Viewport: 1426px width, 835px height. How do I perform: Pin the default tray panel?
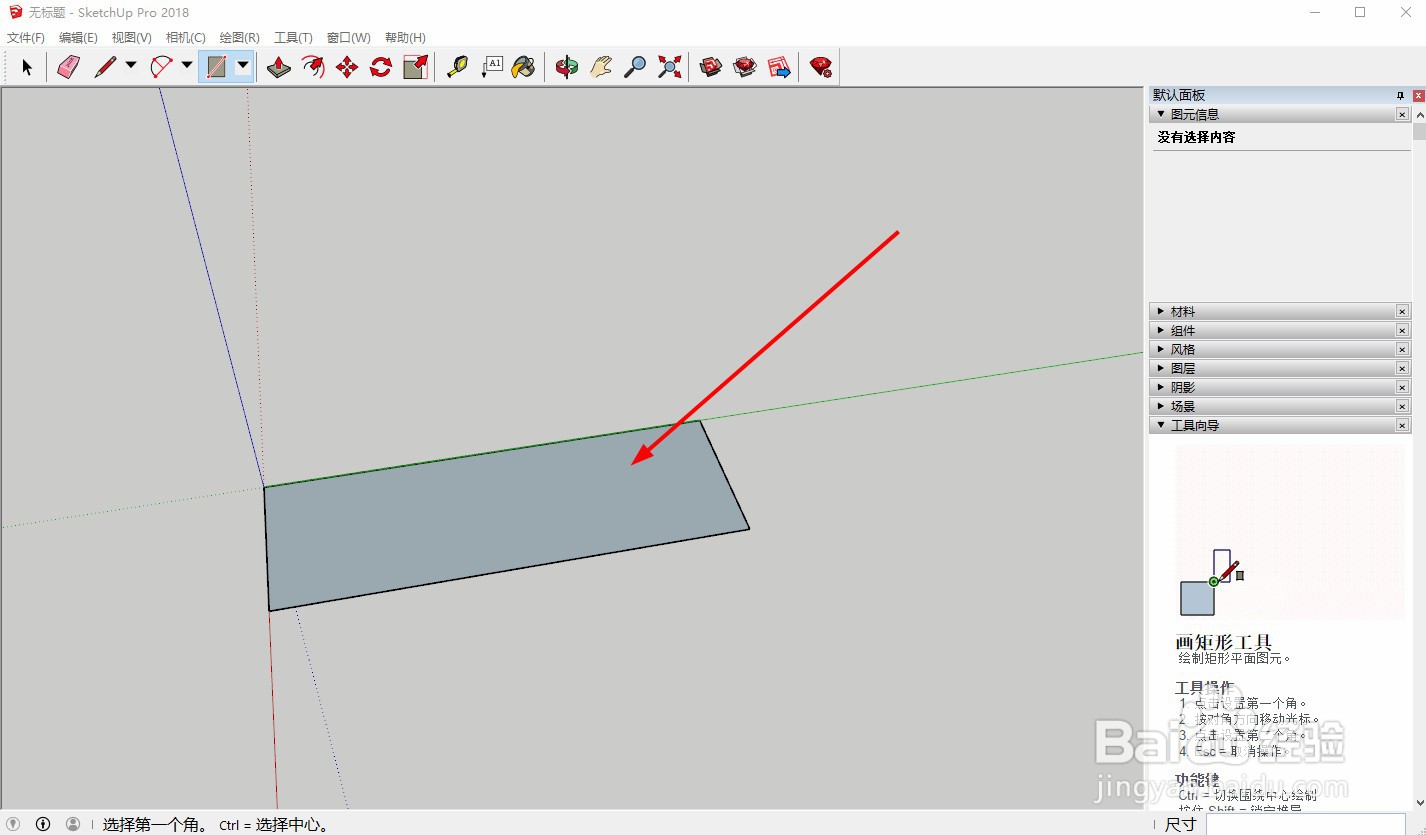(x=1400, y=95)
